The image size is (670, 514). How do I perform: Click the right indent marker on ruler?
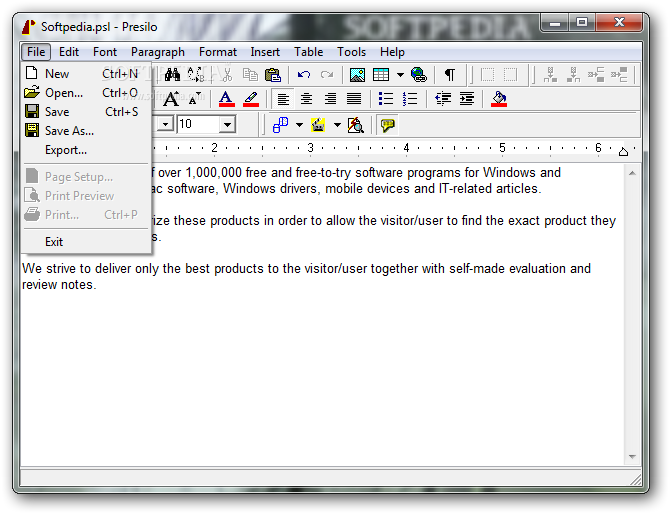pyautogui.click(x=623, y=151)
